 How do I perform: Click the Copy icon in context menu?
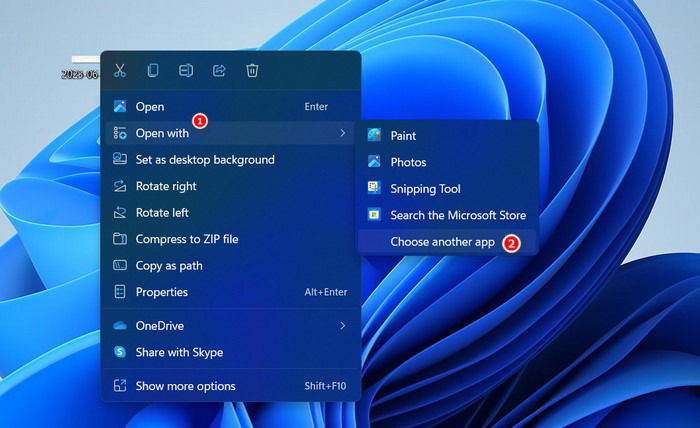pyautogui.click(x=153, y=71)
